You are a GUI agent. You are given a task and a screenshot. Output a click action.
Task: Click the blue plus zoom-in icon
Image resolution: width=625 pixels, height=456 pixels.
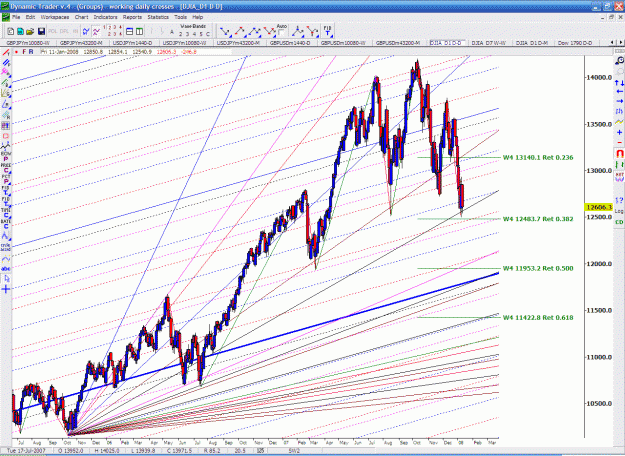619,132
